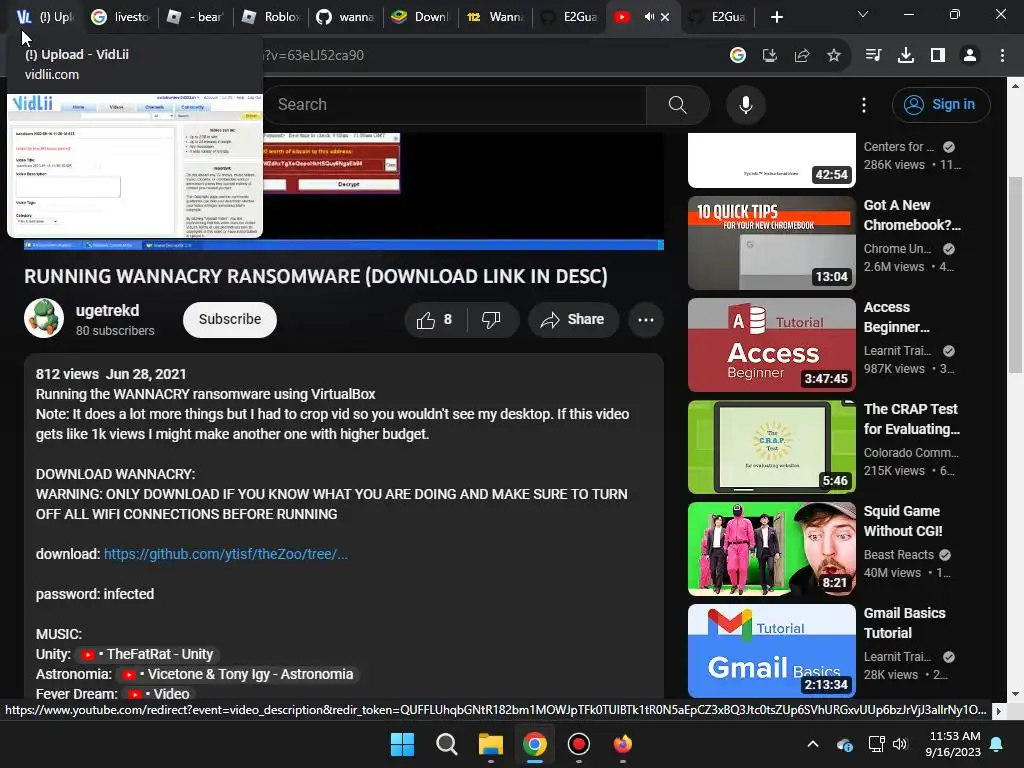Open File Explorer from taskbar

[490, 744]
